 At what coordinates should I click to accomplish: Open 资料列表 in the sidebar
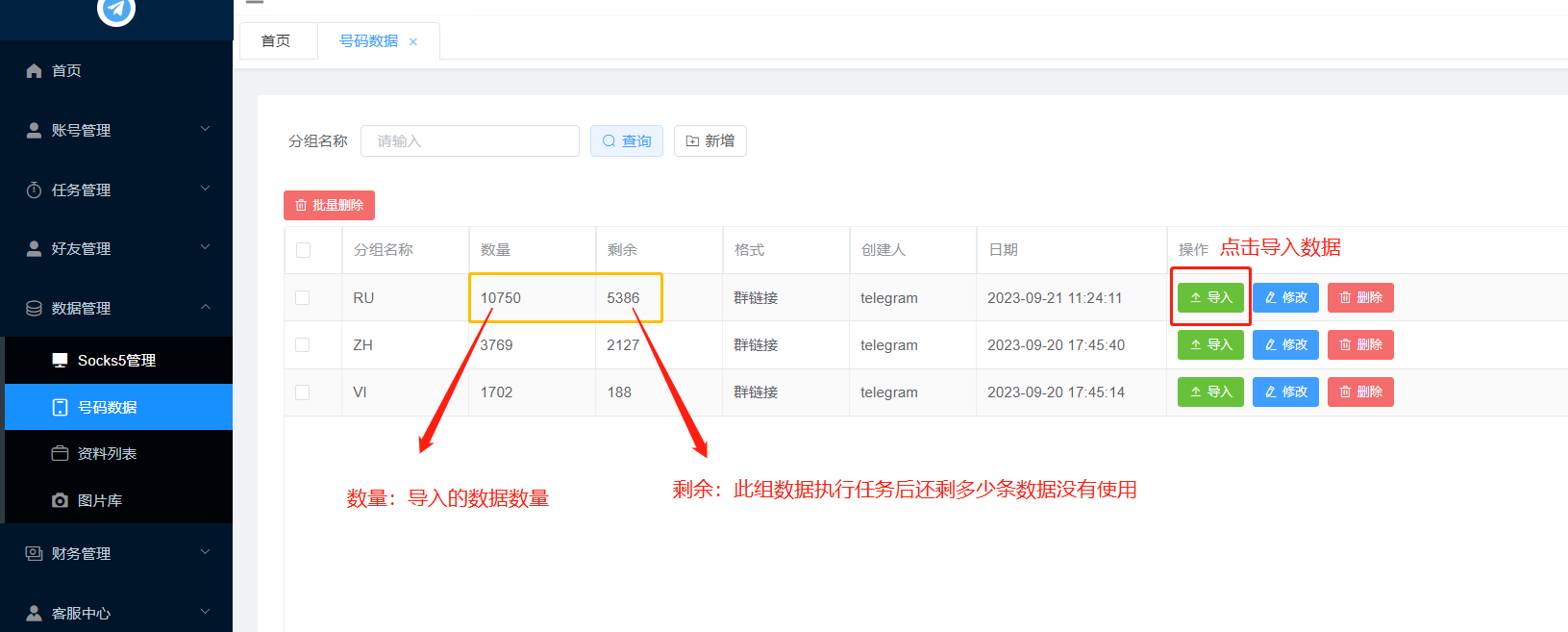[107, 454]
